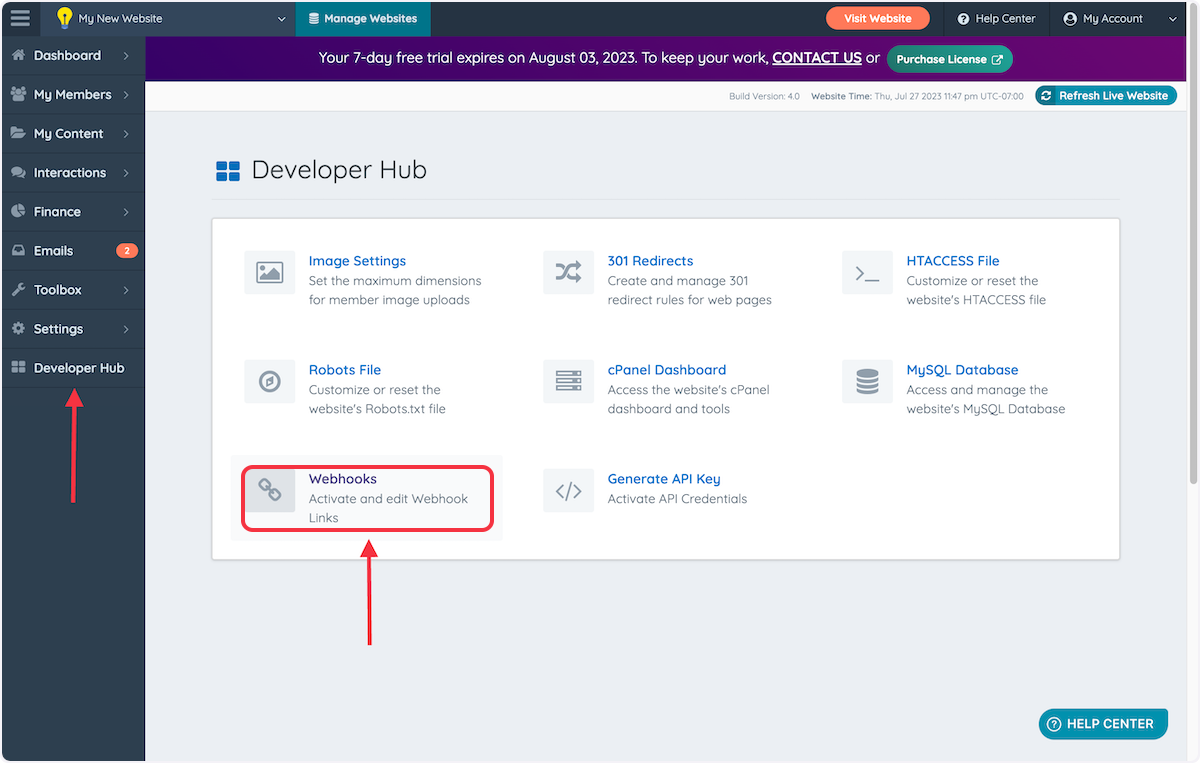Viewport: 1200px width, 763px height.
Task: Follow the CONTACT US link
Action: 817,58
